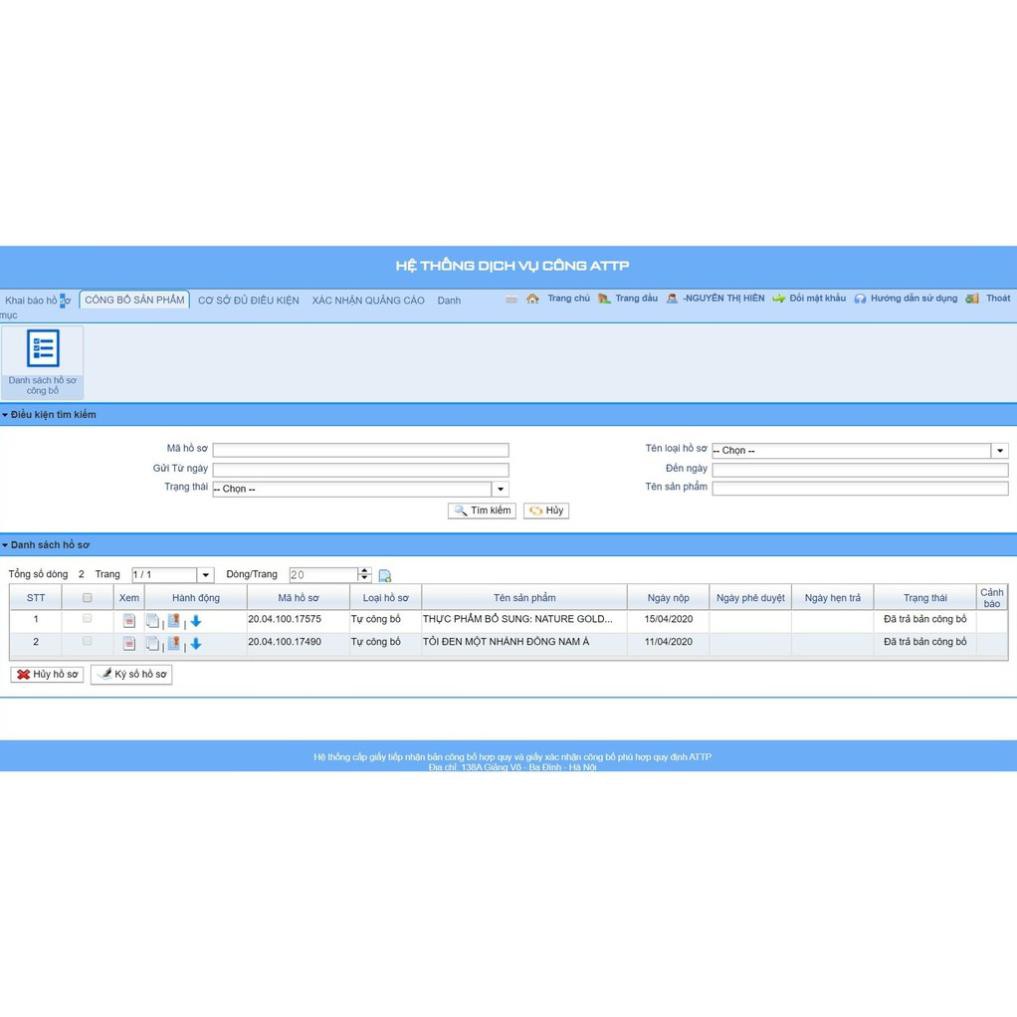Expand the Tên loại hồ sơ dropdown
1017x1017 pixels.
point(1000,451)
